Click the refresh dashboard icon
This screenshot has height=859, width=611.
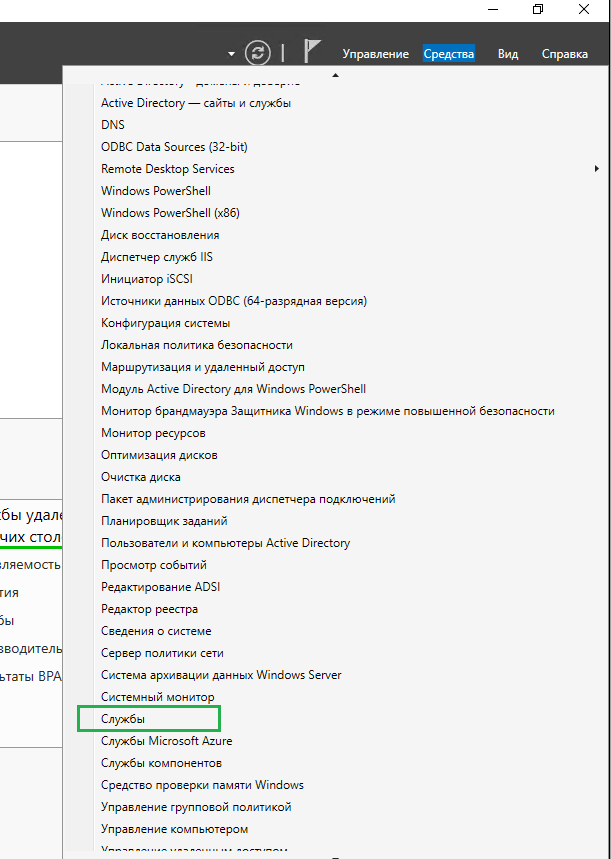258,53
